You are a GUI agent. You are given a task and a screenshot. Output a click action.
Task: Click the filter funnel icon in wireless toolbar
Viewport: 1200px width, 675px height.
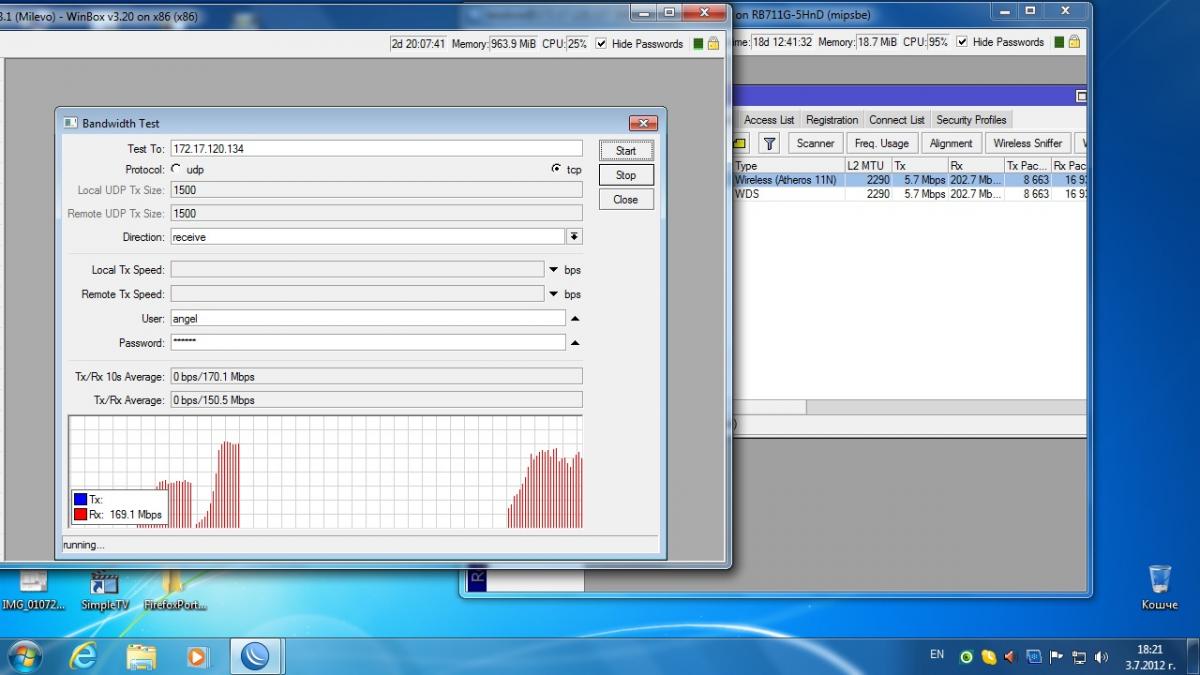[768, 144]
